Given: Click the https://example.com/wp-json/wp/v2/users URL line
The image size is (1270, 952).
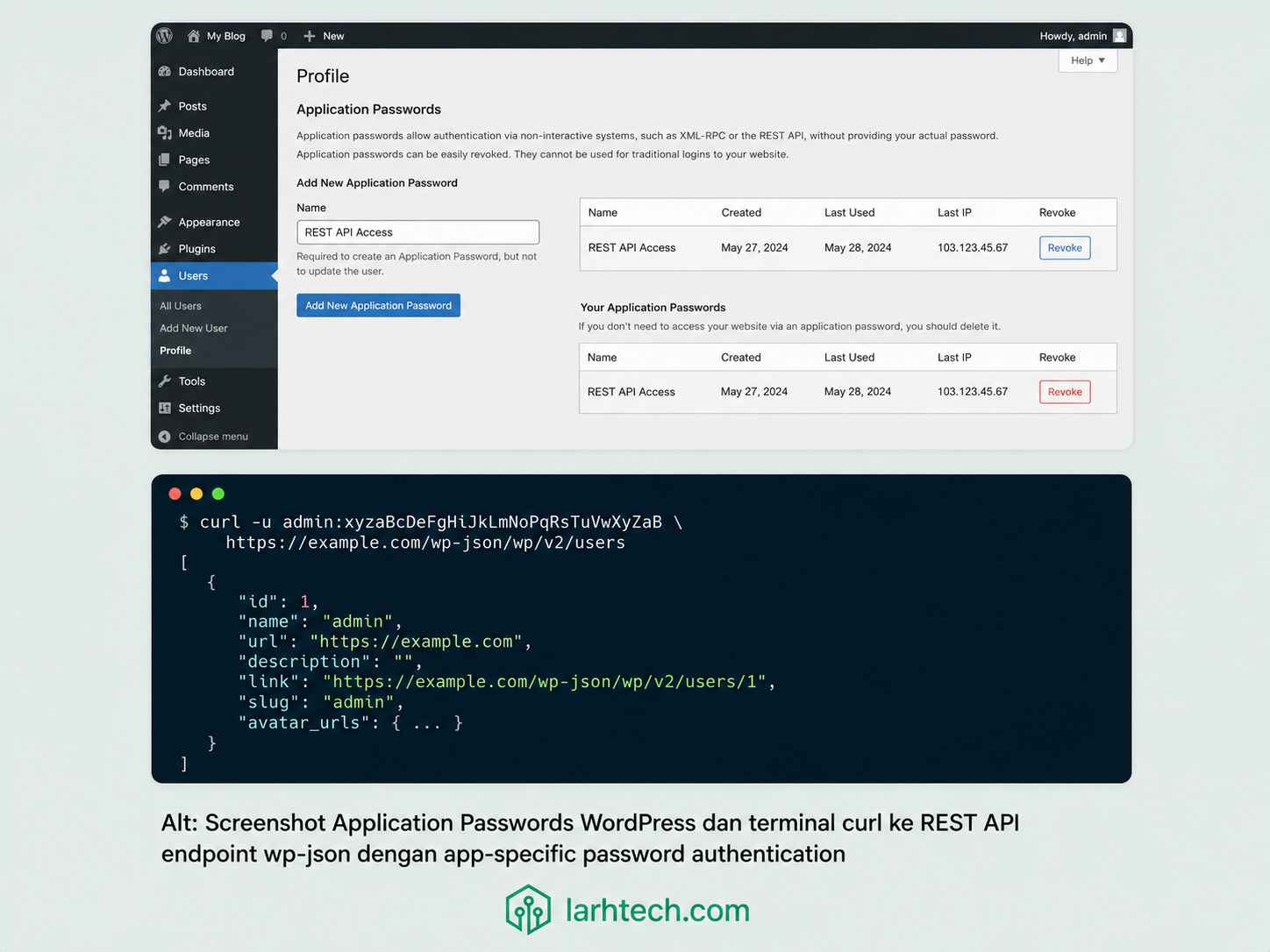Looking at the screenshot, I should point(425,543).
